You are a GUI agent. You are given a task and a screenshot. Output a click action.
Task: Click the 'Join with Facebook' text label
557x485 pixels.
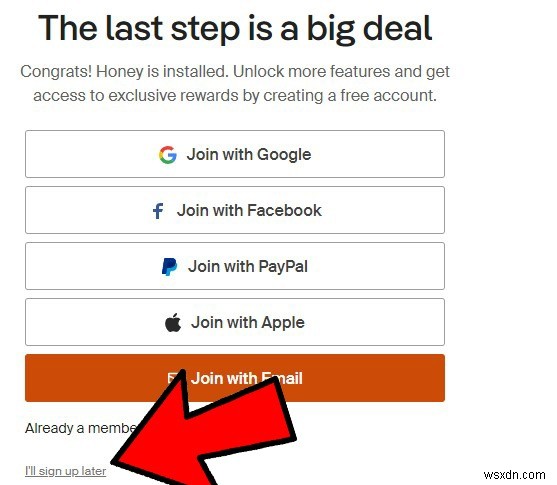point(249,211)
